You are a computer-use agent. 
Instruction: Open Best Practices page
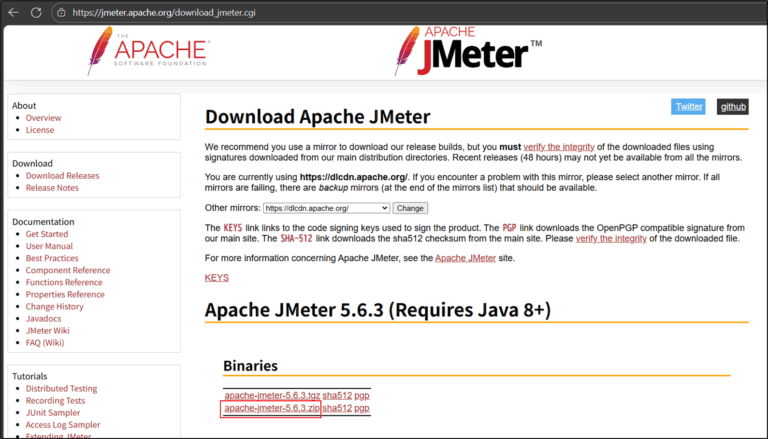(52, 258)
